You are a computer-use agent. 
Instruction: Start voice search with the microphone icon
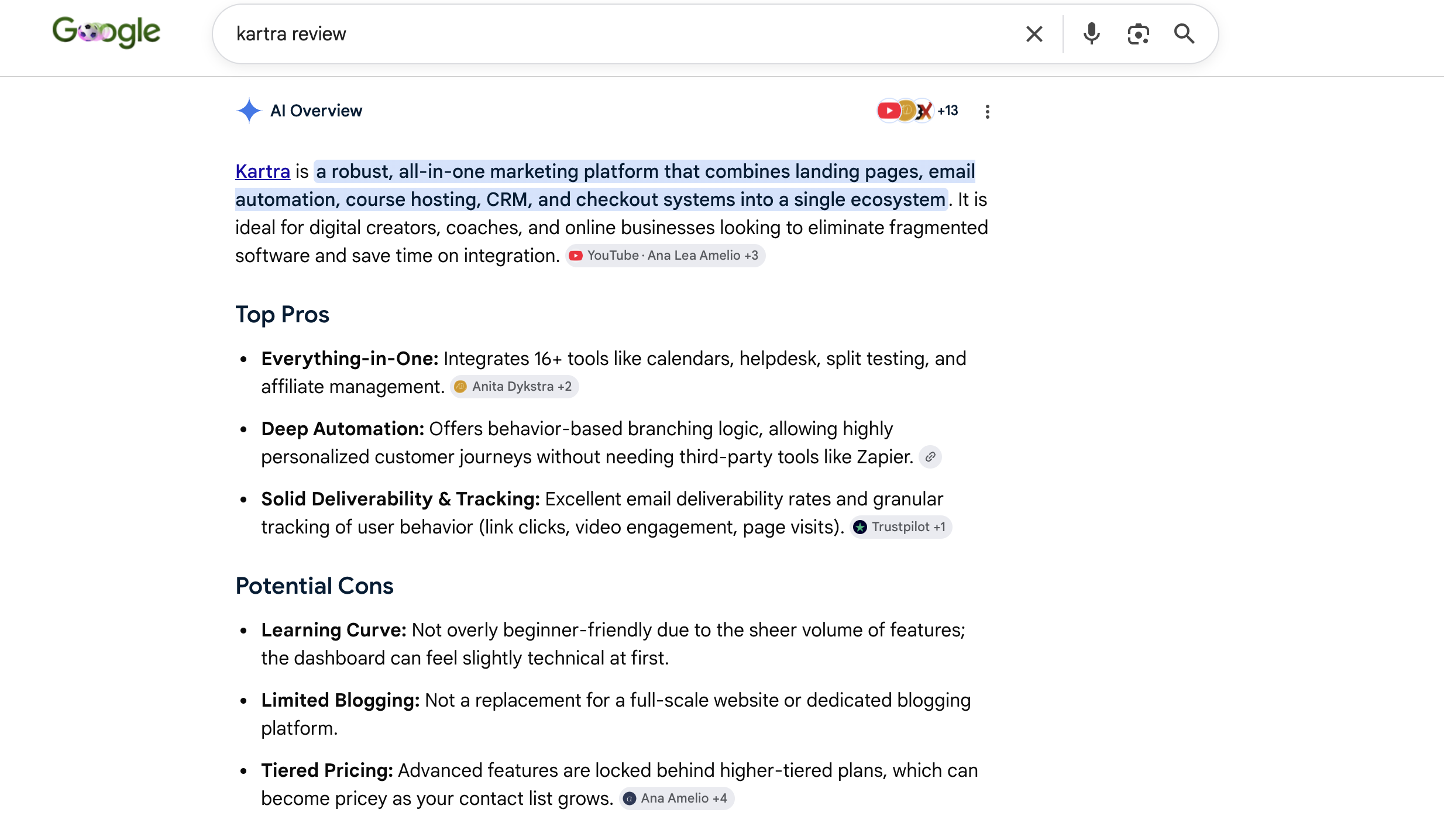[x=1091, y=34]
